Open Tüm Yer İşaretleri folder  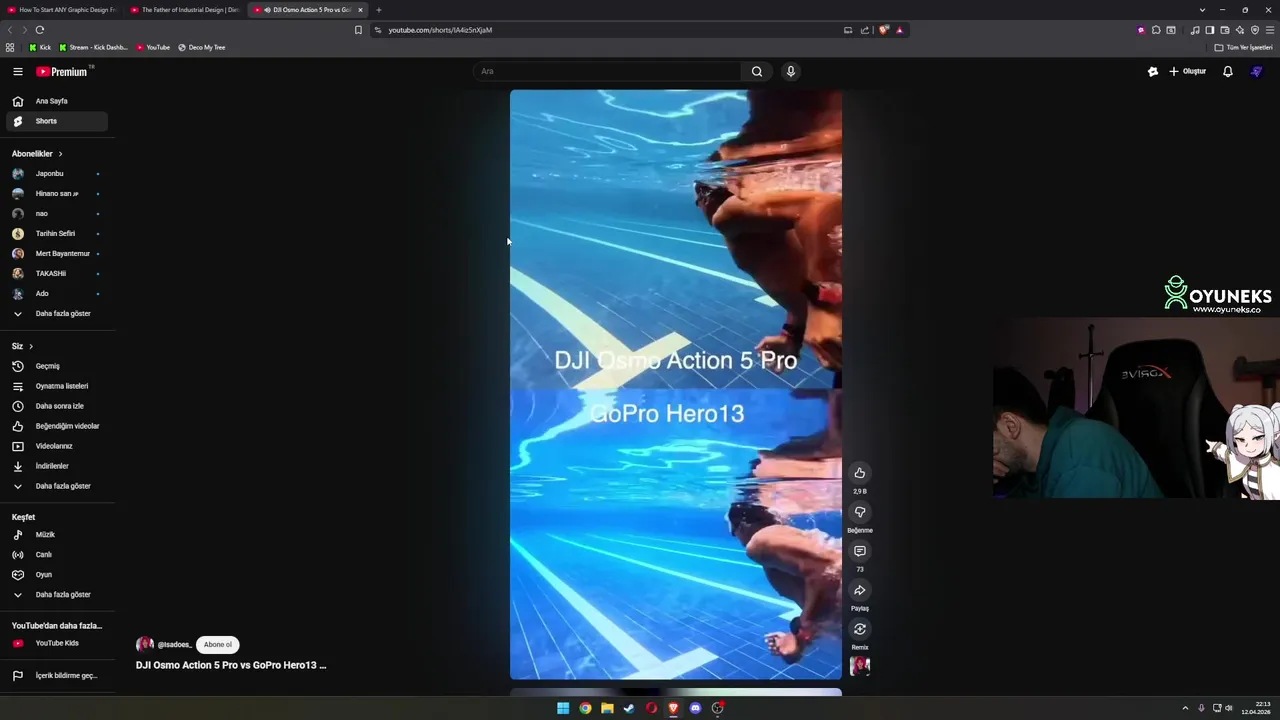click(x=1244, y=47)
